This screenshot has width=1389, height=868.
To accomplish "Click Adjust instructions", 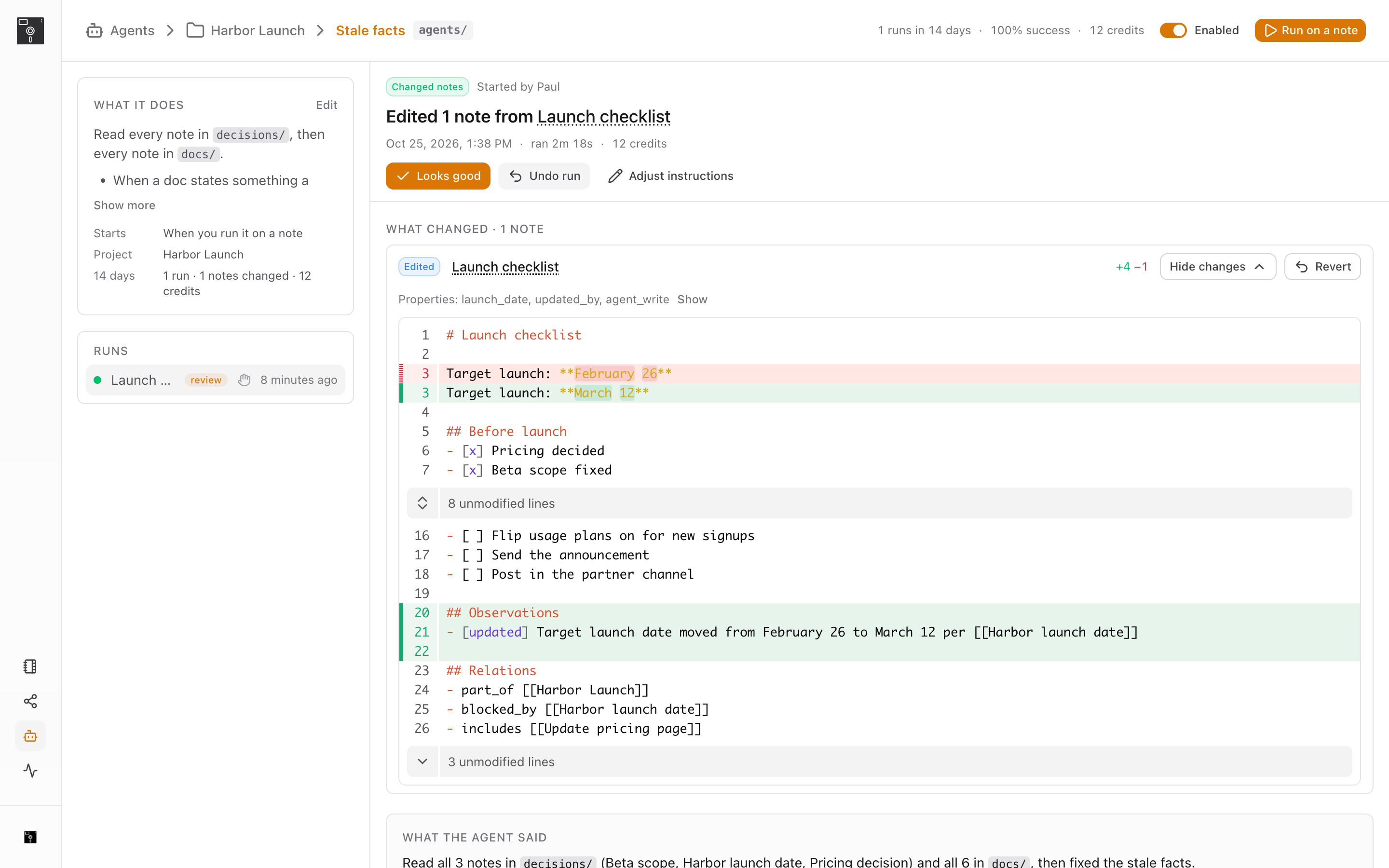I will [670, 176].
